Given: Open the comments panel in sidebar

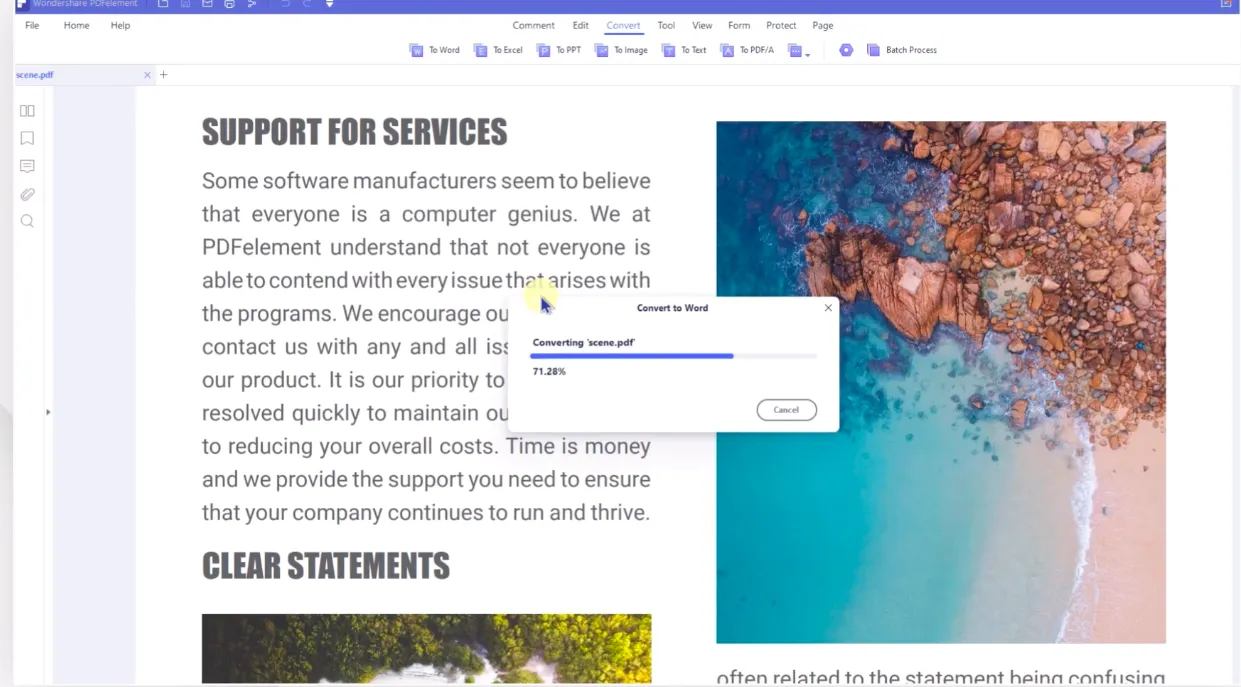Looking at the screenshot, I should (x=27, y=166).
